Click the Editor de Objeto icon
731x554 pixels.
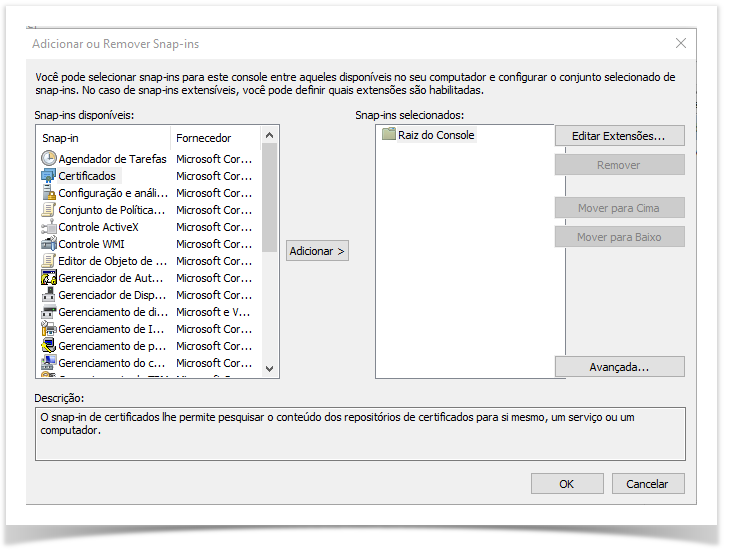49,261
